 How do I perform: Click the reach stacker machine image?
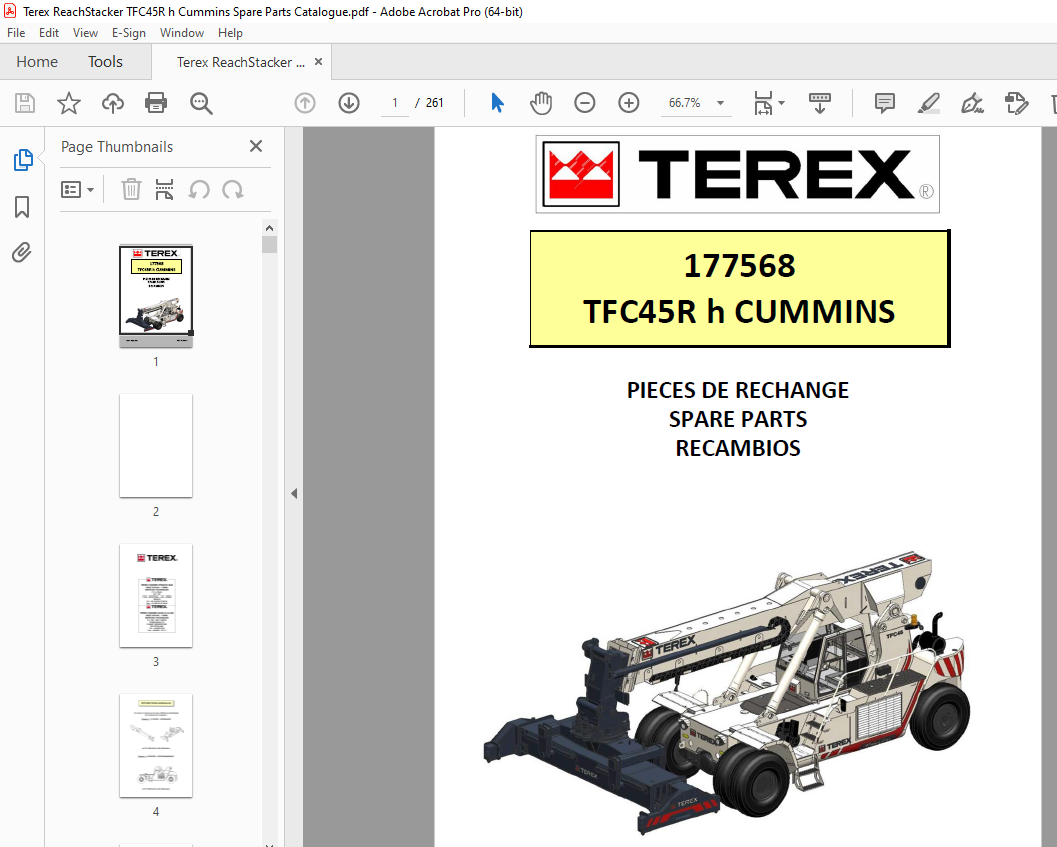pos(727,691)
